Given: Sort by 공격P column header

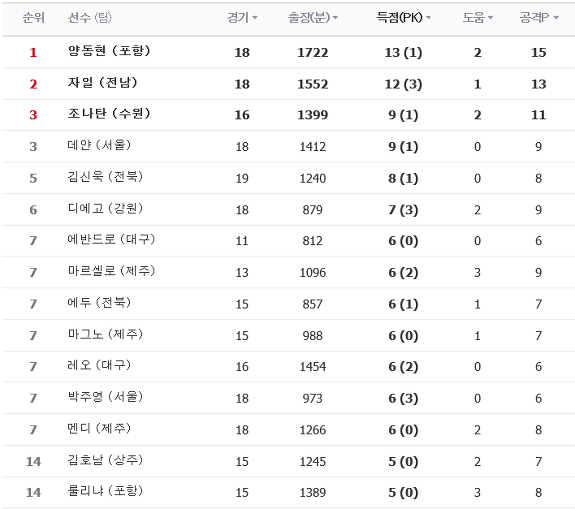Looking at the screenshot, I should pos(539,17).
